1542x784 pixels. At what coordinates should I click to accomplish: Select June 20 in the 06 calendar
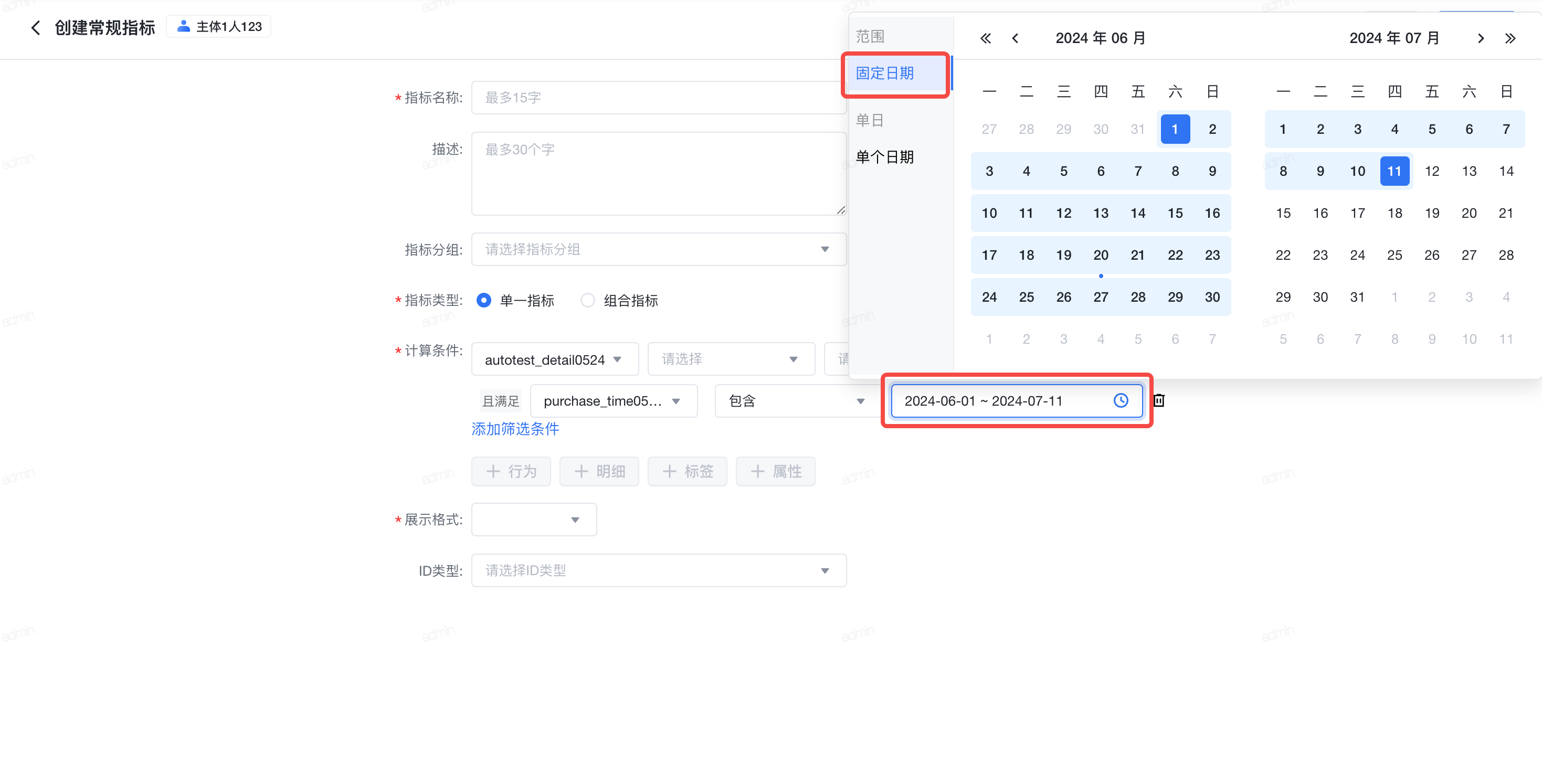pos(1101,255)
